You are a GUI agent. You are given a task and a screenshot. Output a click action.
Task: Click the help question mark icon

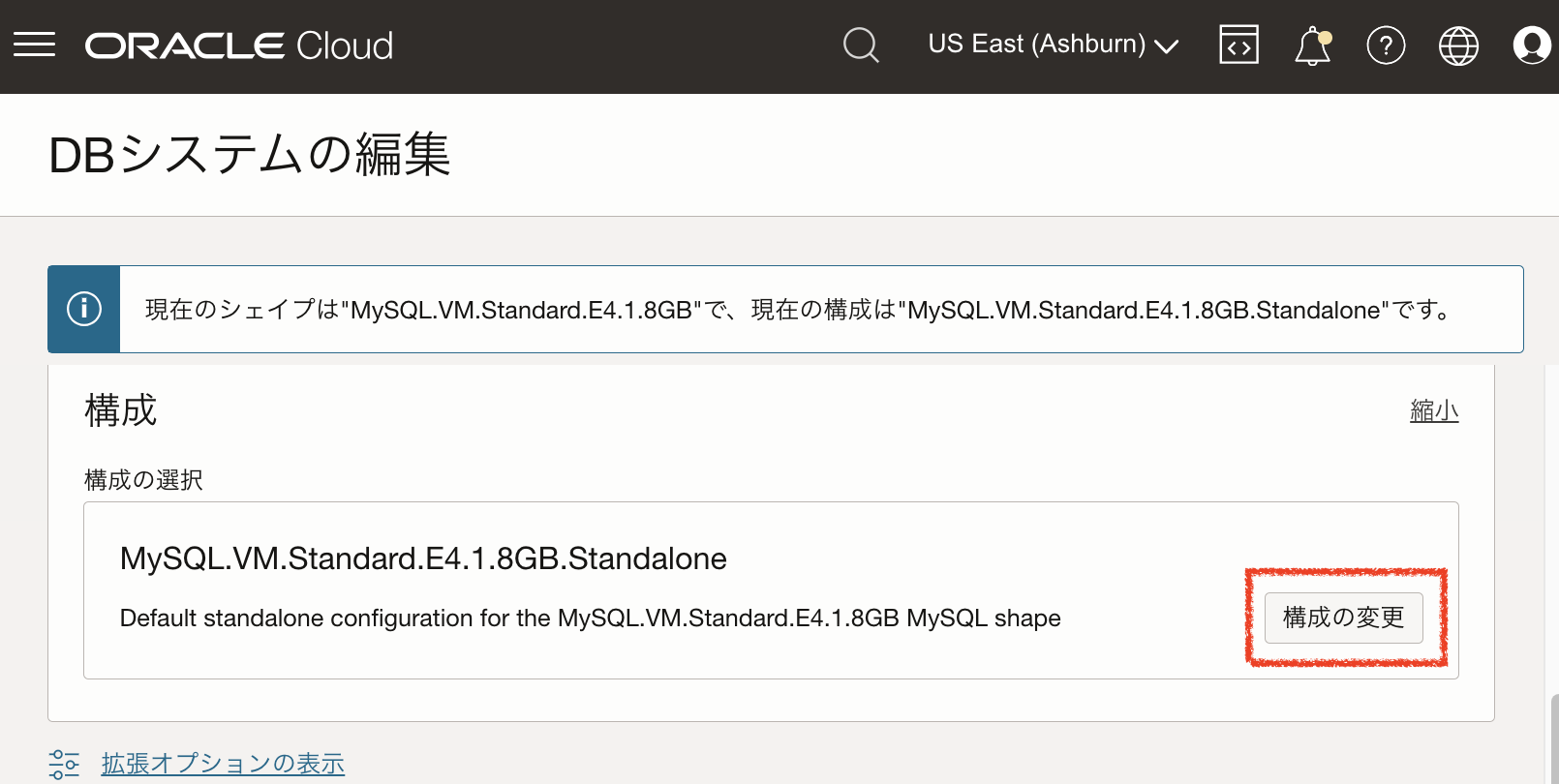1386,45
